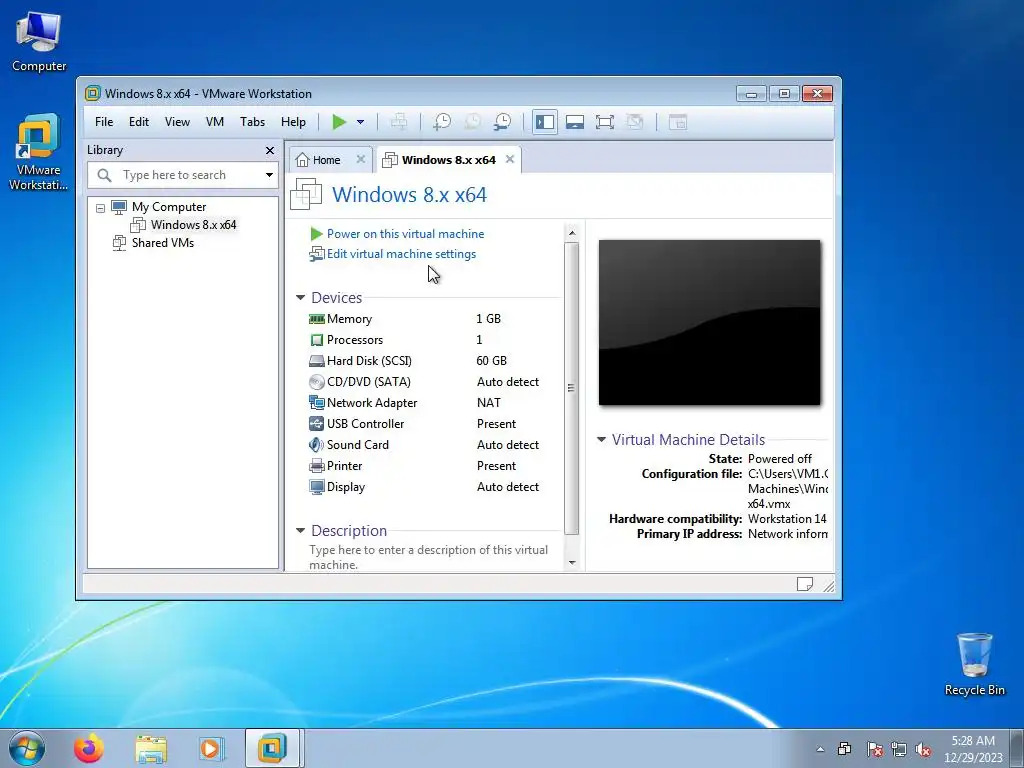The width and height of the screenshot is (1024, 768).
Task: Open the Windows Start button
Action: [27, 748]
